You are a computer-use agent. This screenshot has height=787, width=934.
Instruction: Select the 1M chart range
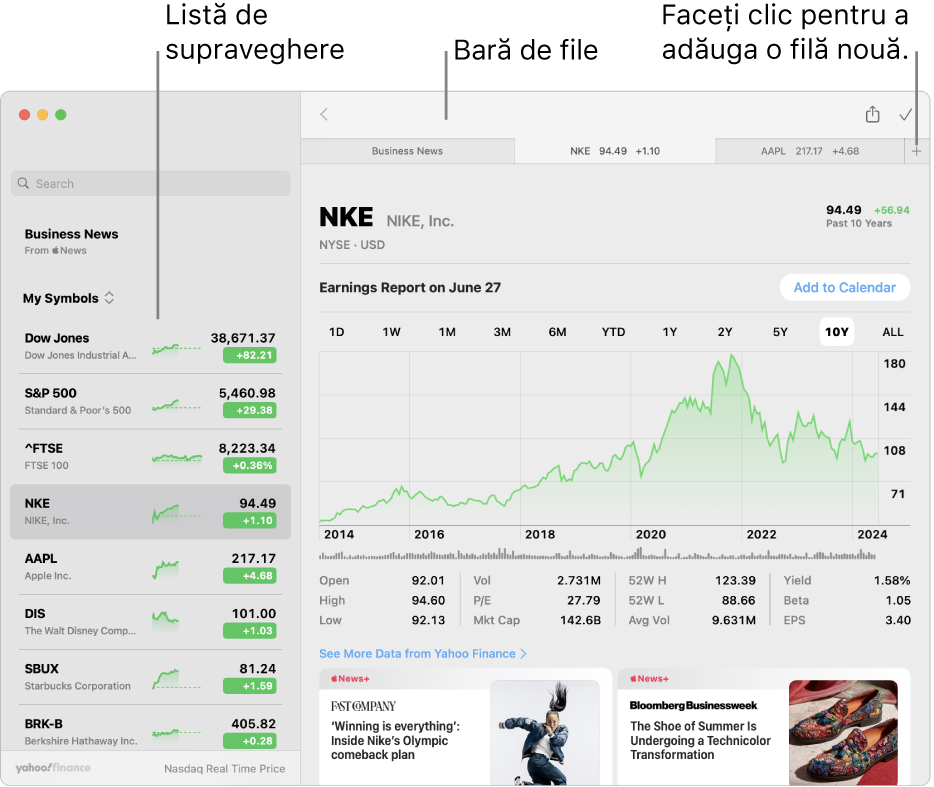point(447,332)
